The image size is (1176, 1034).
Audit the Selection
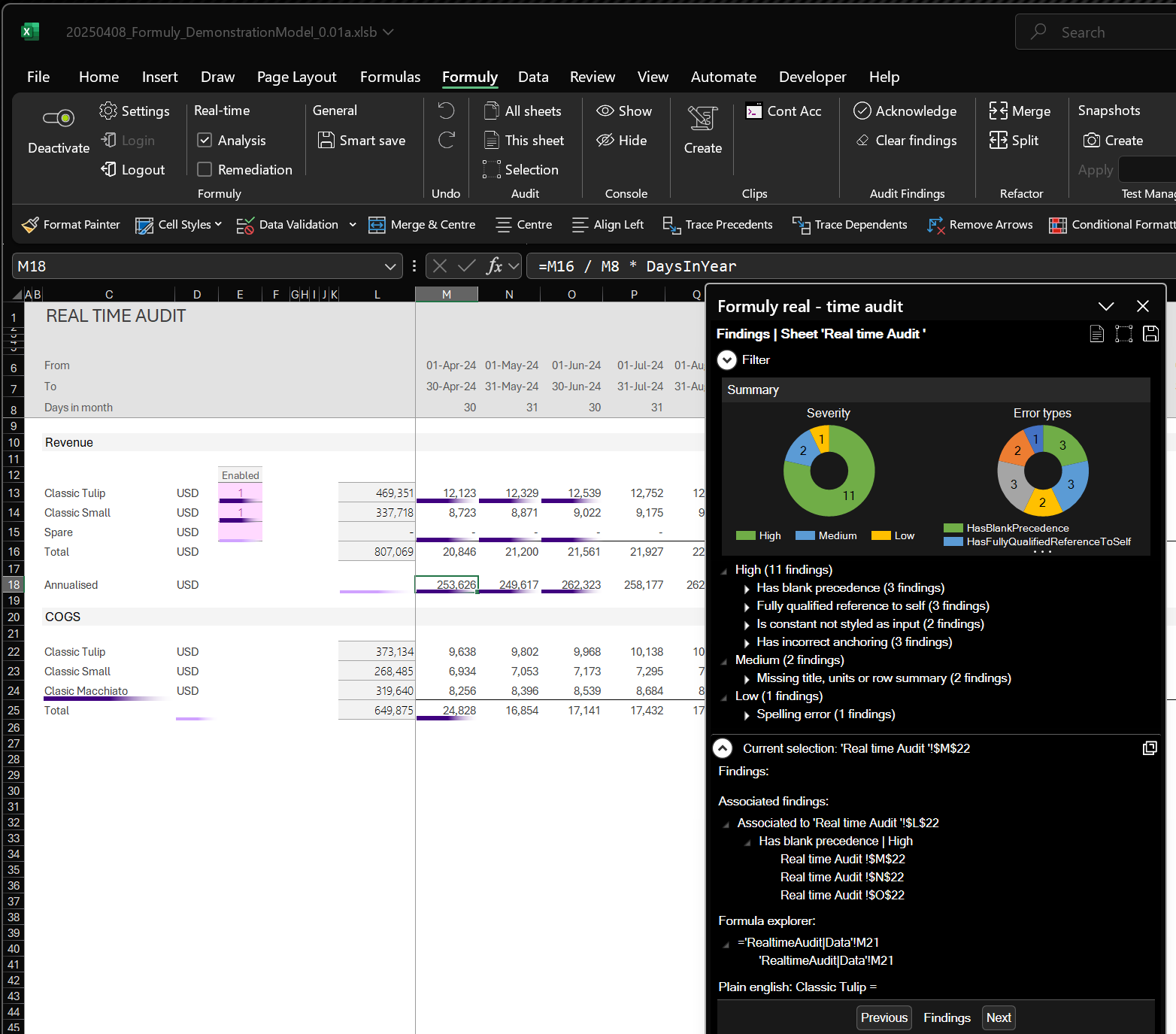[521, 169]
